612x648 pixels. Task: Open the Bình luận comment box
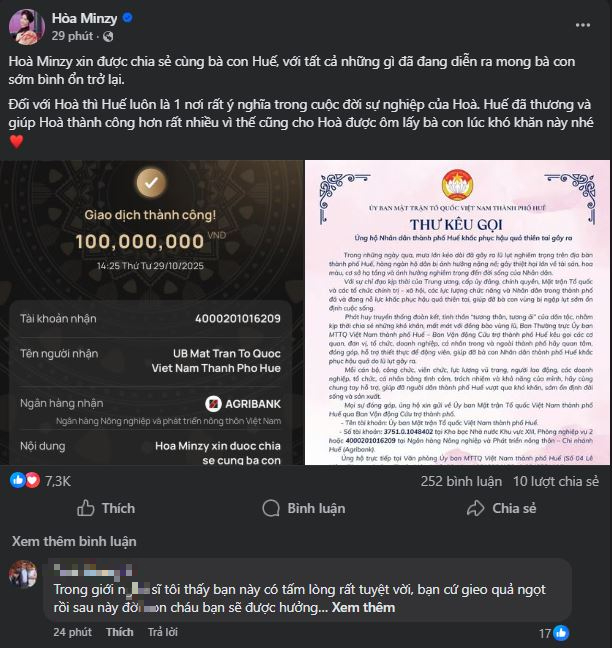[304, 508]
